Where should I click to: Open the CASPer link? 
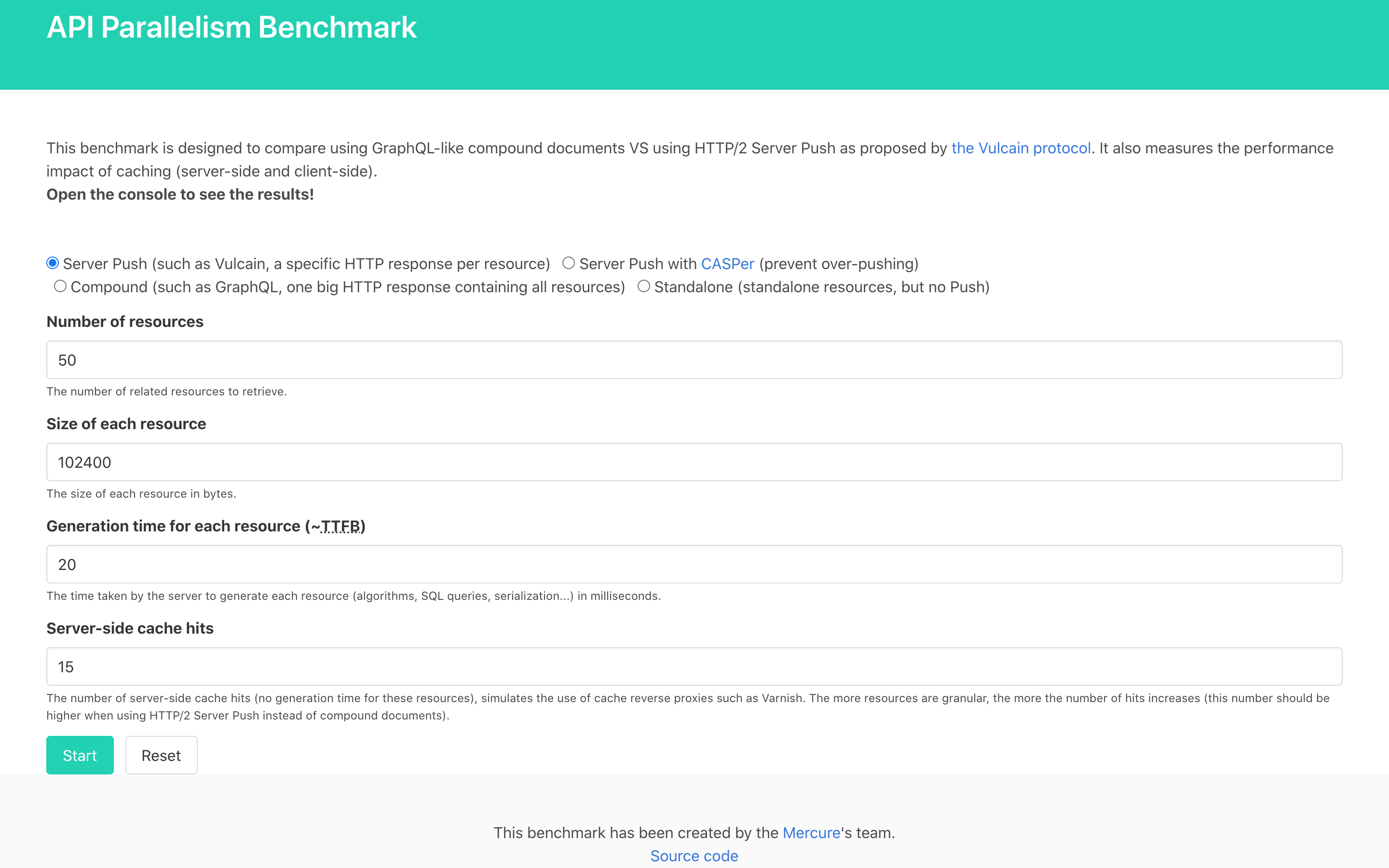click(727, 263)
